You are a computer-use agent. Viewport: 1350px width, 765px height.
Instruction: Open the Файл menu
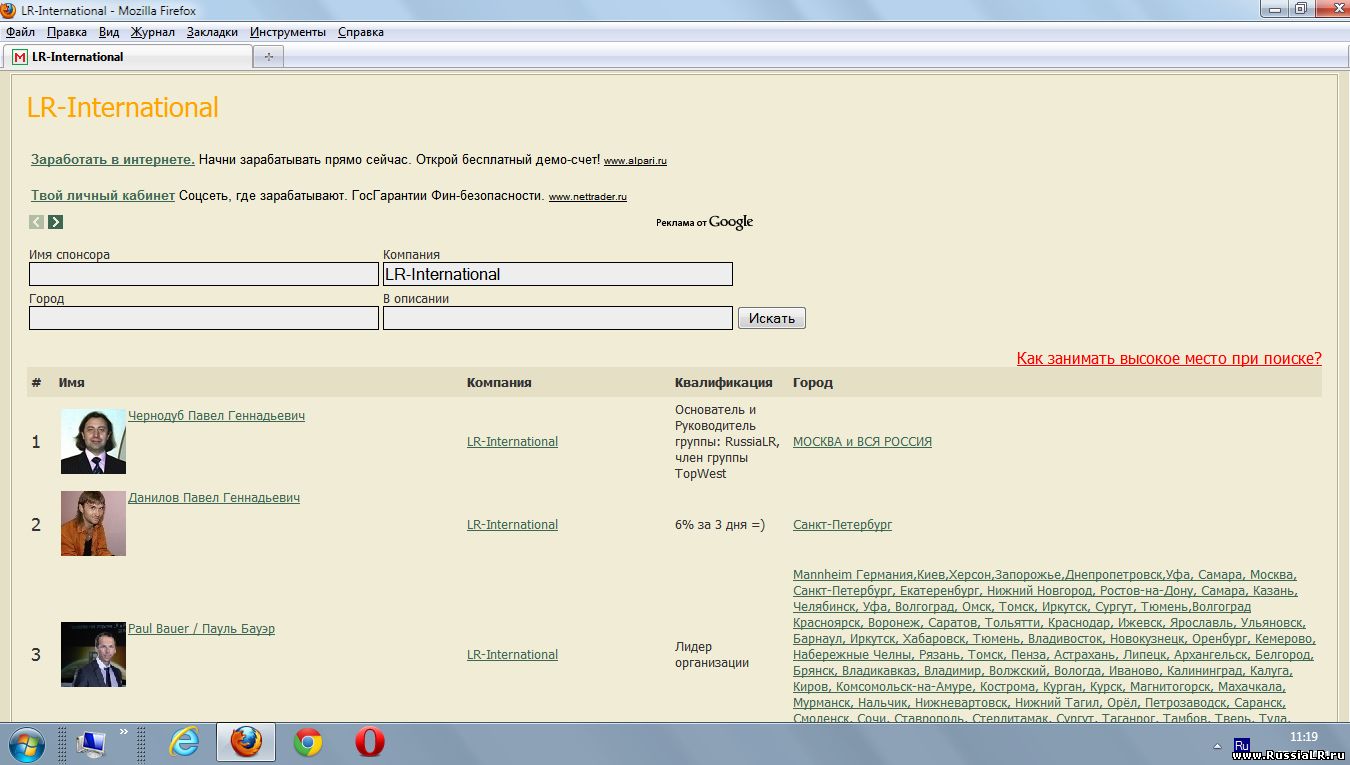click(x=20, y=32)
